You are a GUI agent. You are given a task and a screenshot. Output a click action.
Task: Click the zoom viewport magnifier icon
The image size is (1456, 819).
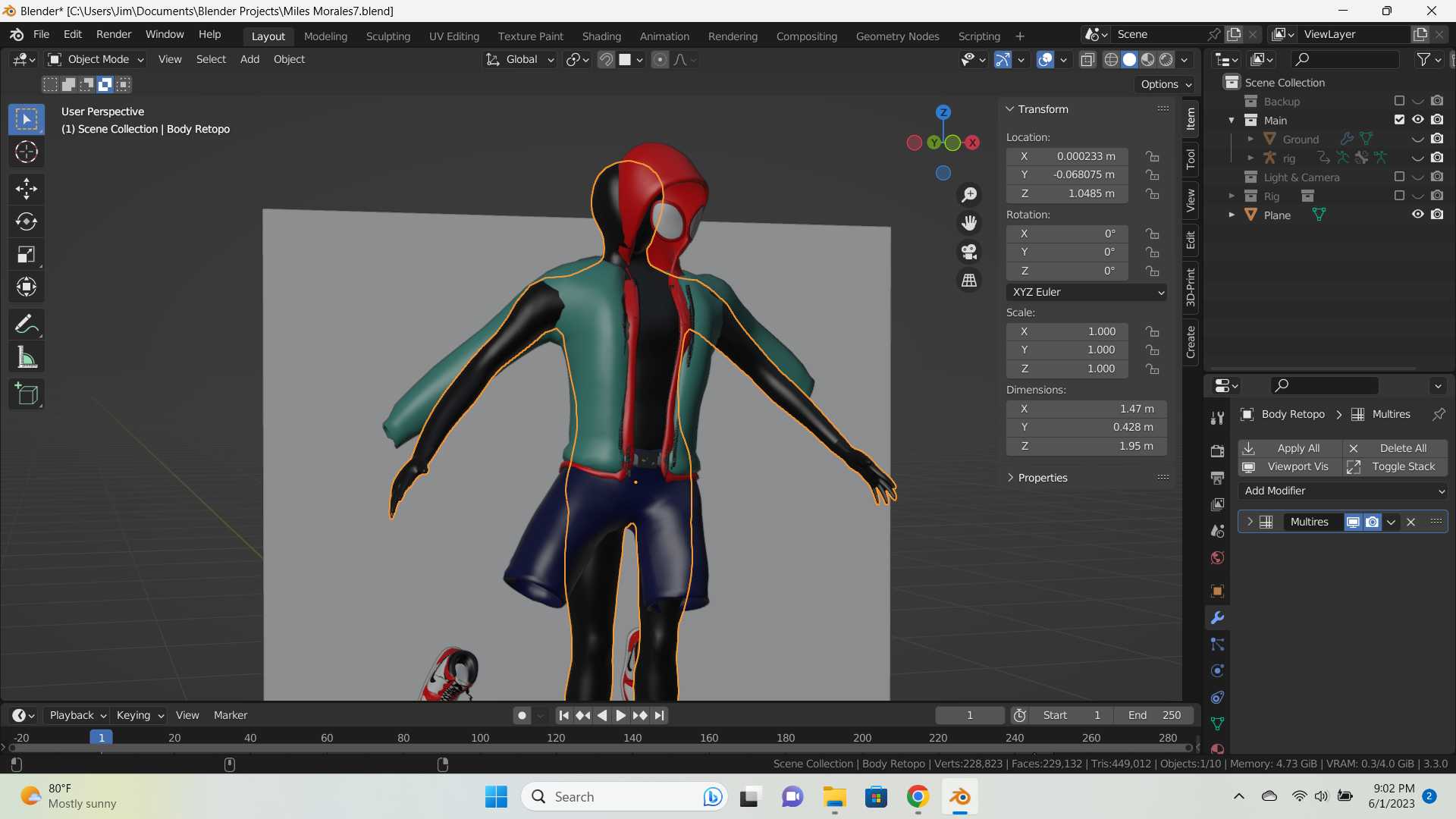pyautogui.click(x=969, y=195)
